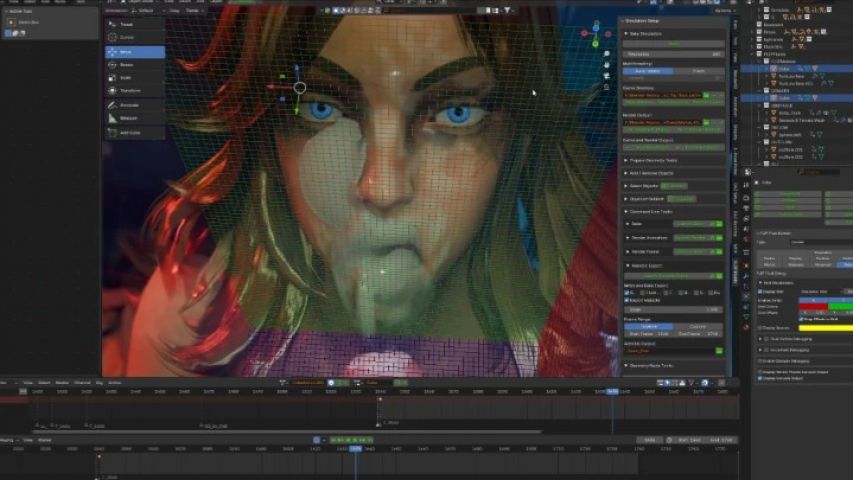Click the green folder icon beside Cache Directory
The height and width of the screenshot is (480, 853).
pyautogui.click(x=706, y=95)
